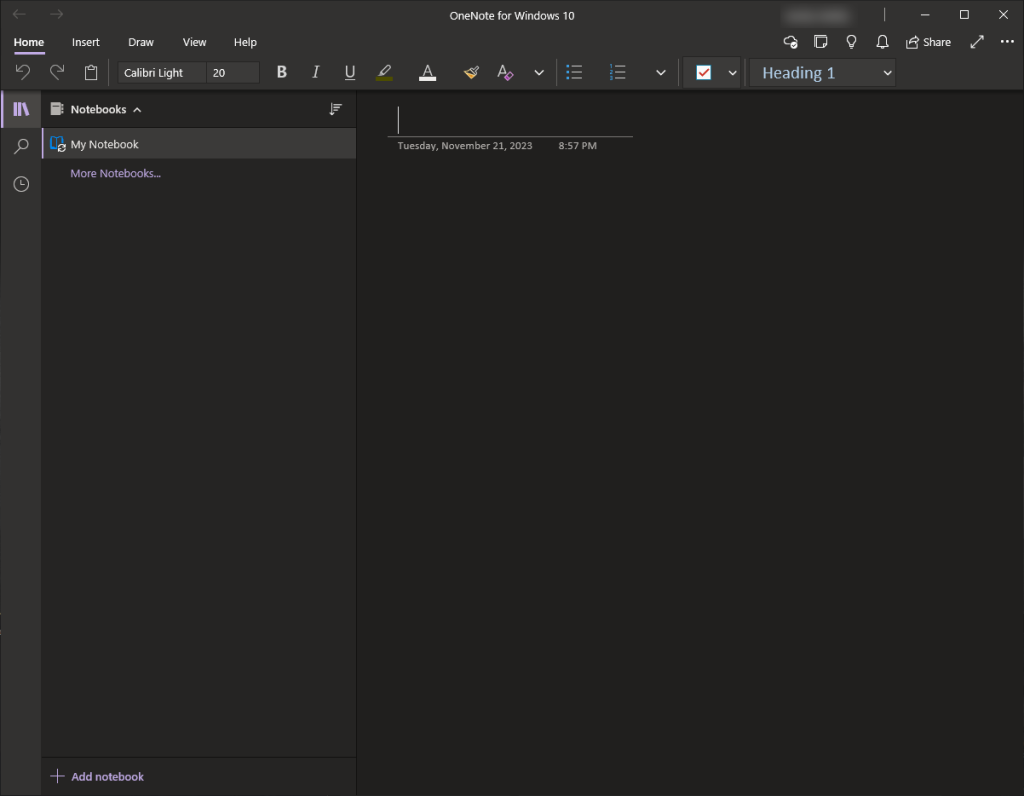The width and height of the screenshot is (1024, 796).
Task: Open the sticky notes panel
Action: tap(821, 42)
